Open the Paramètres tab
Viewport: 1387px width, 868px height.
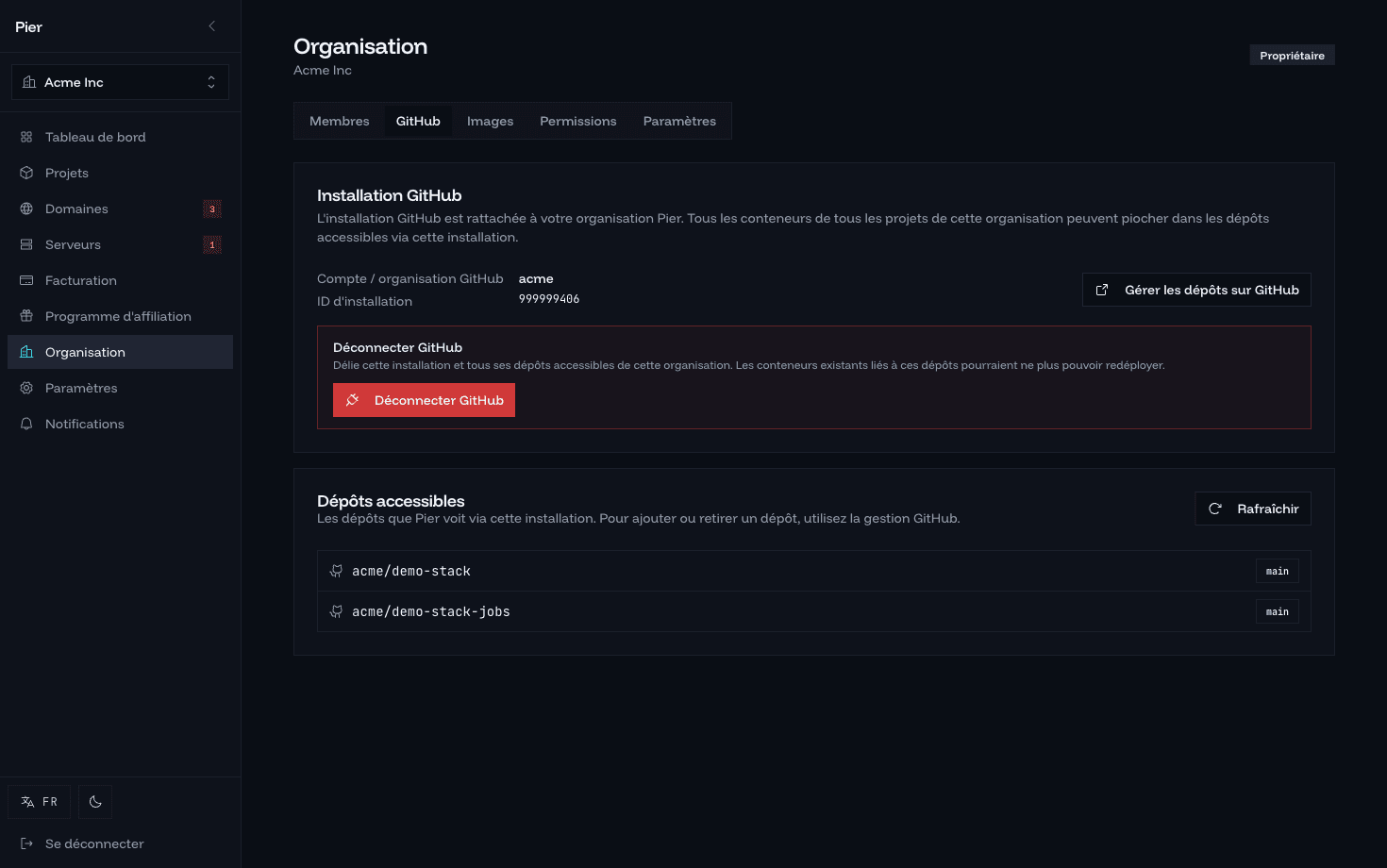(x=679, y=121)
